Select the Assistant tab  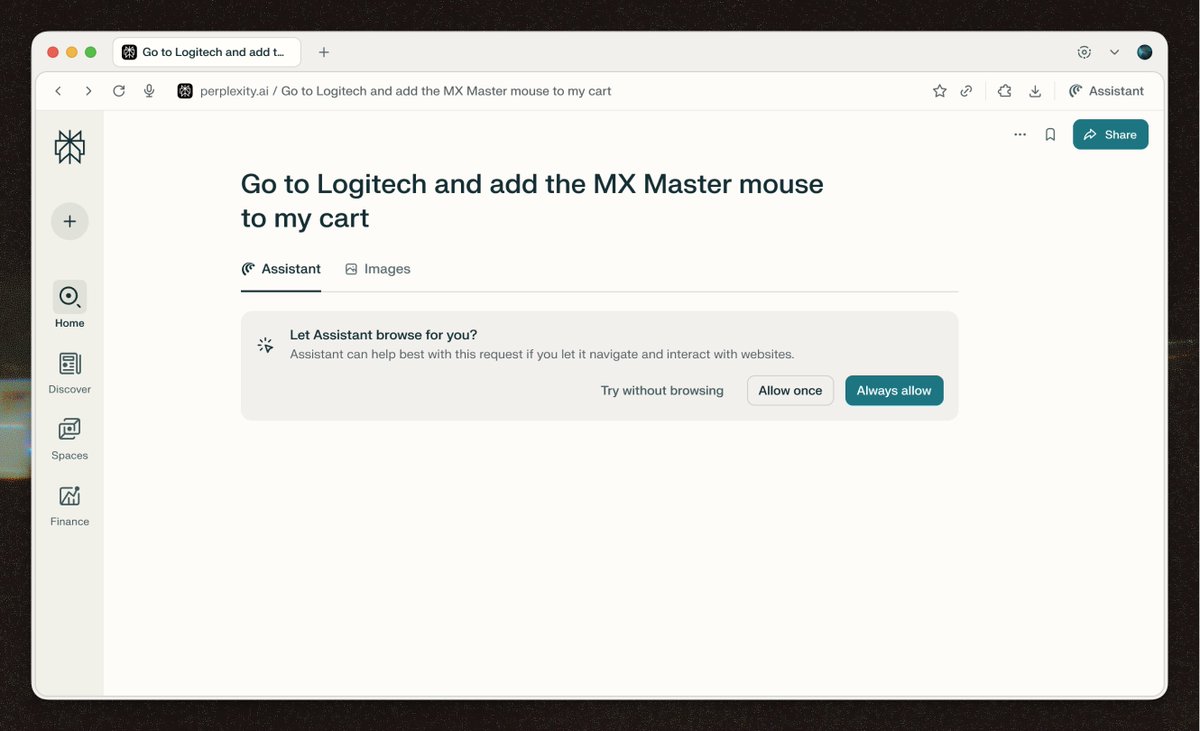(x=281, y=269)
